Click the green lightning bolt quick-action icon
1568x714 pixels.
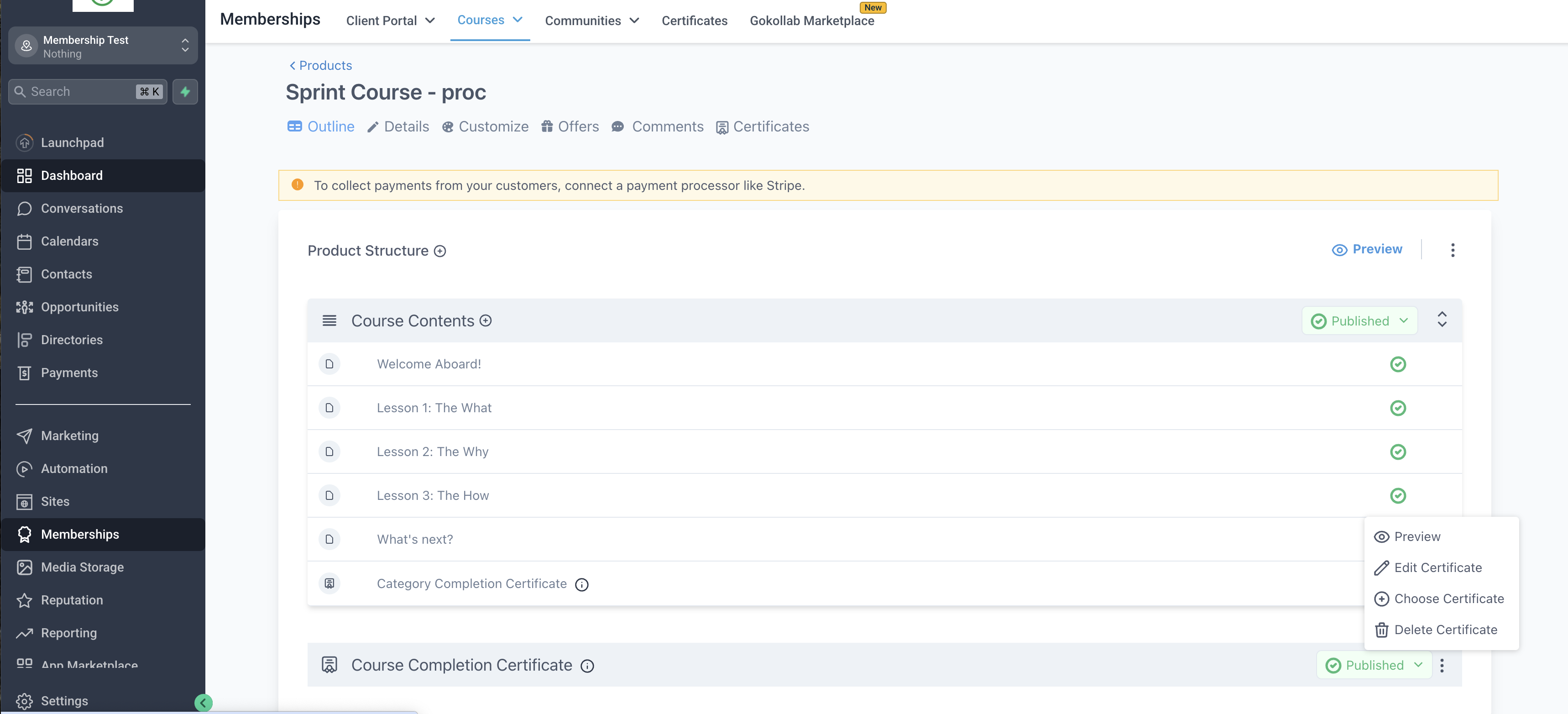coord(185,92)
